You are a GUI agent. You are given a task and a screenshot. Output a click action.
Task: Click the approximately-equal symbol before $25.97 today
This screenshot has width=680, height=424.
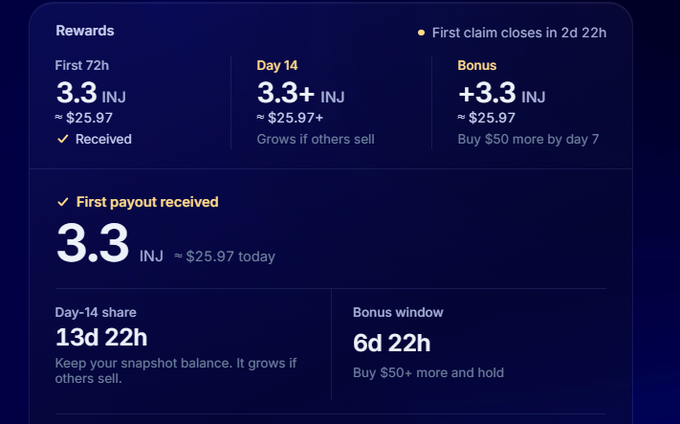178,256
